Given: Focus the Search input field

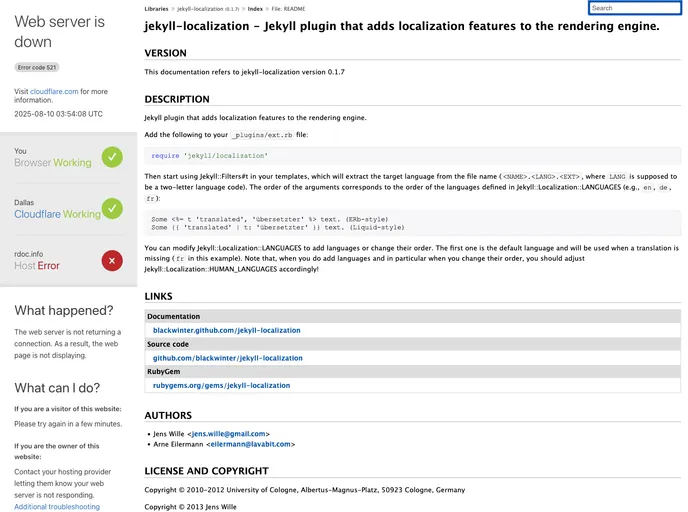Looking at the screenshot, I should [x=634, y=8].
